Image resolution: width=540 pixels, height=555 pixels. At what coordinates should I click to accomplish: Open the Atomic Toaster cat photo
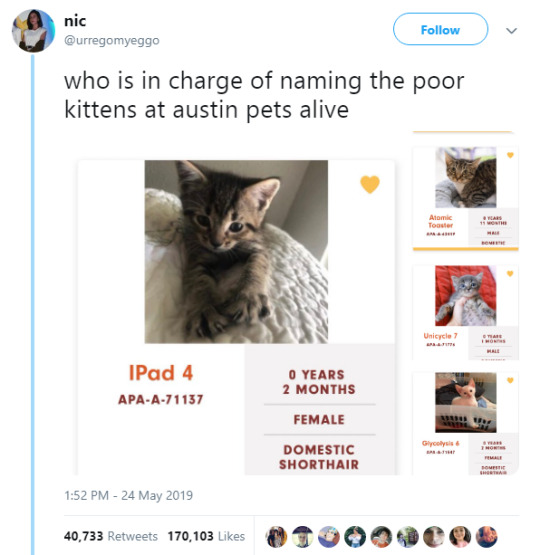[x=466, y=177]
